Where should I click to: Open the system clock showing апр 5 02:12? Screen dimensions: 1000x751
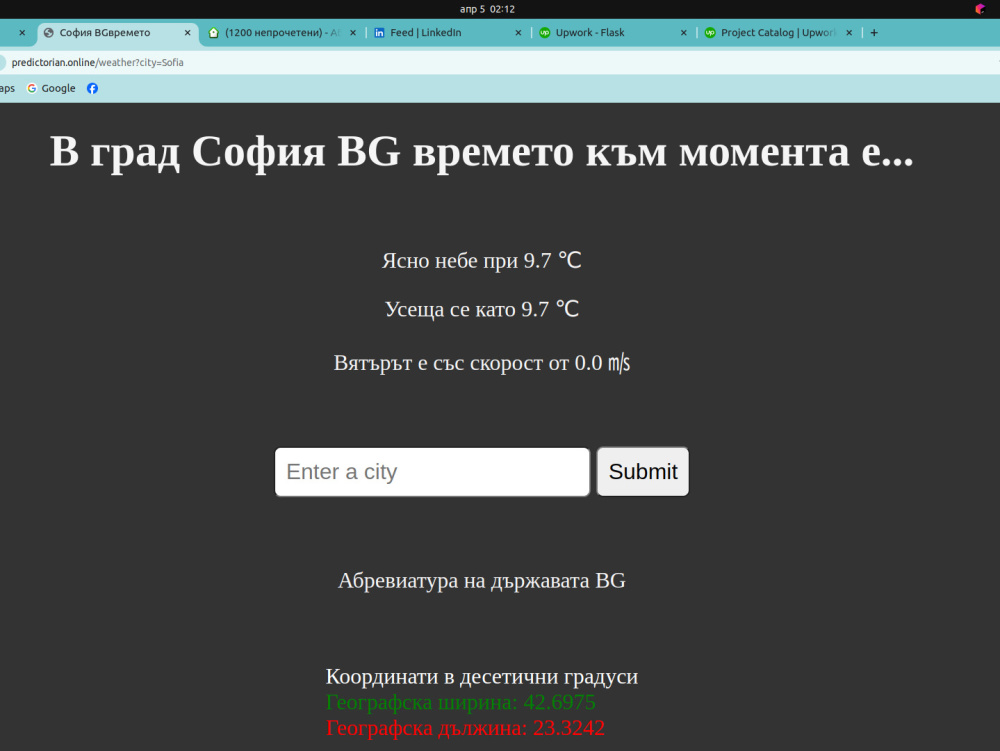click(x=487, y=9)
